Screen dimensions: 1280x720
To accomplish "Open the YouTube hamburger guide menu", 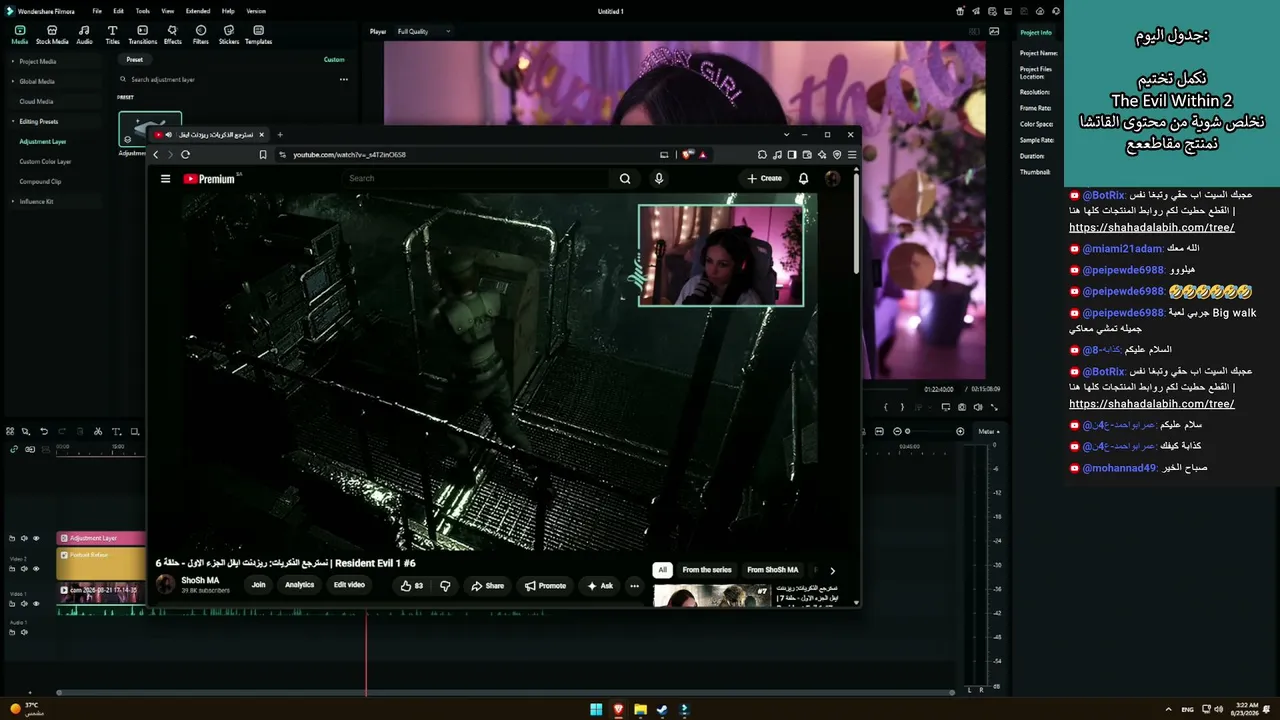I will point(165,179).
